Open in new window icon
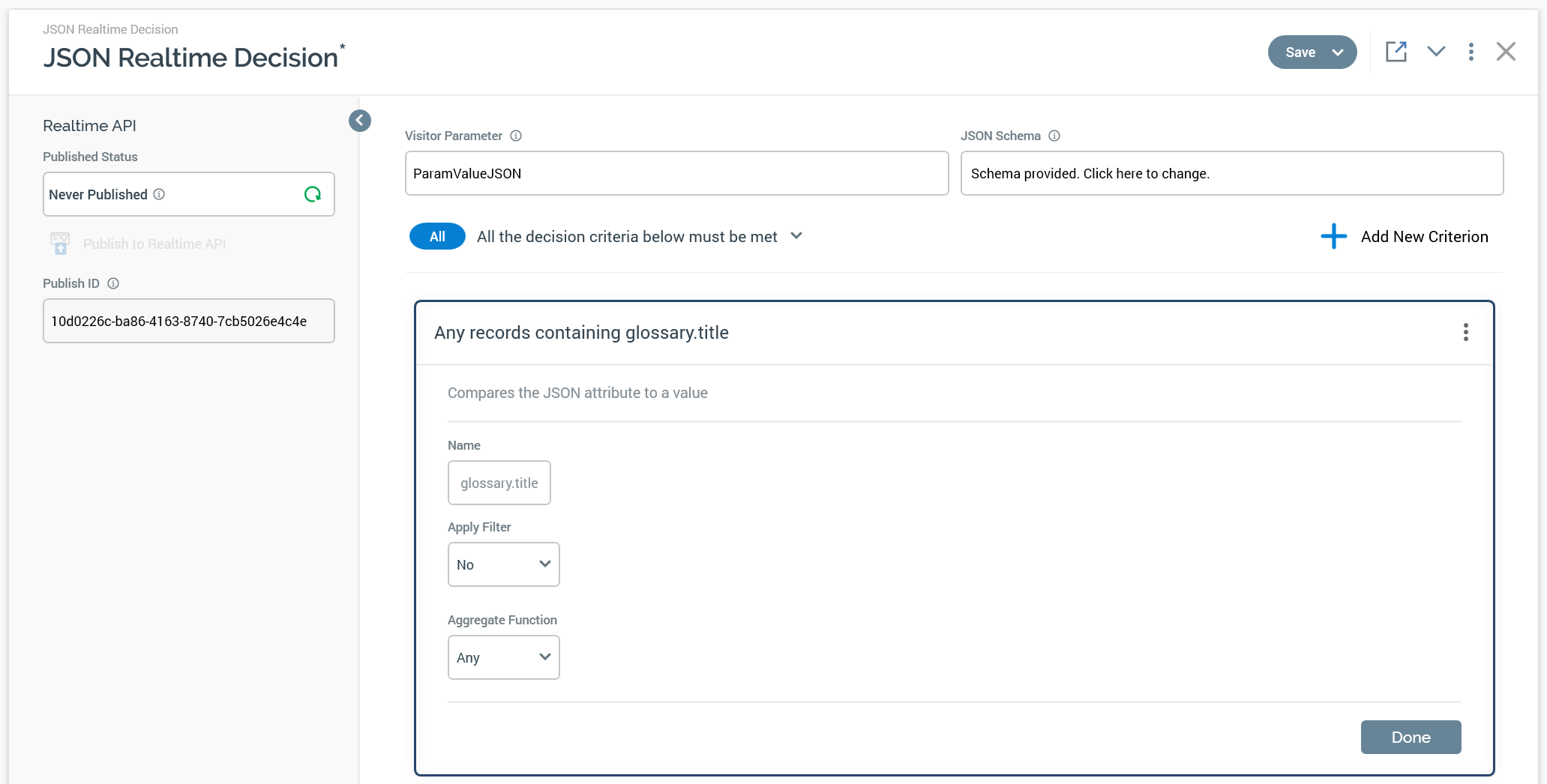1547x784 pixels. click(x=1396, y=52)
